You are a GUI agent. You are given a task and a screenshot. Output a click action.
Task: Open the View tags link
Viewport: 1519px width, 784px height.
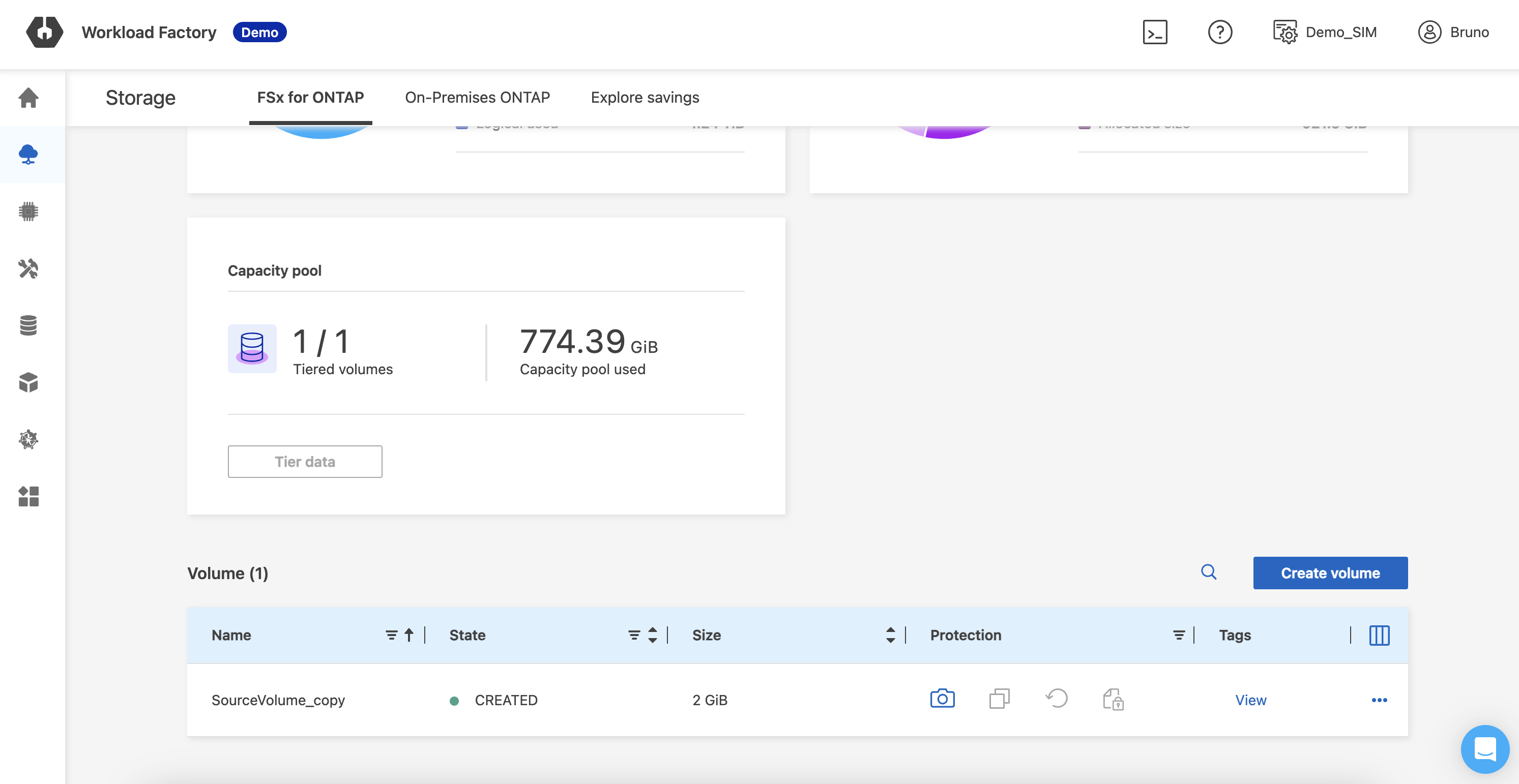(x=1250, y=700)
